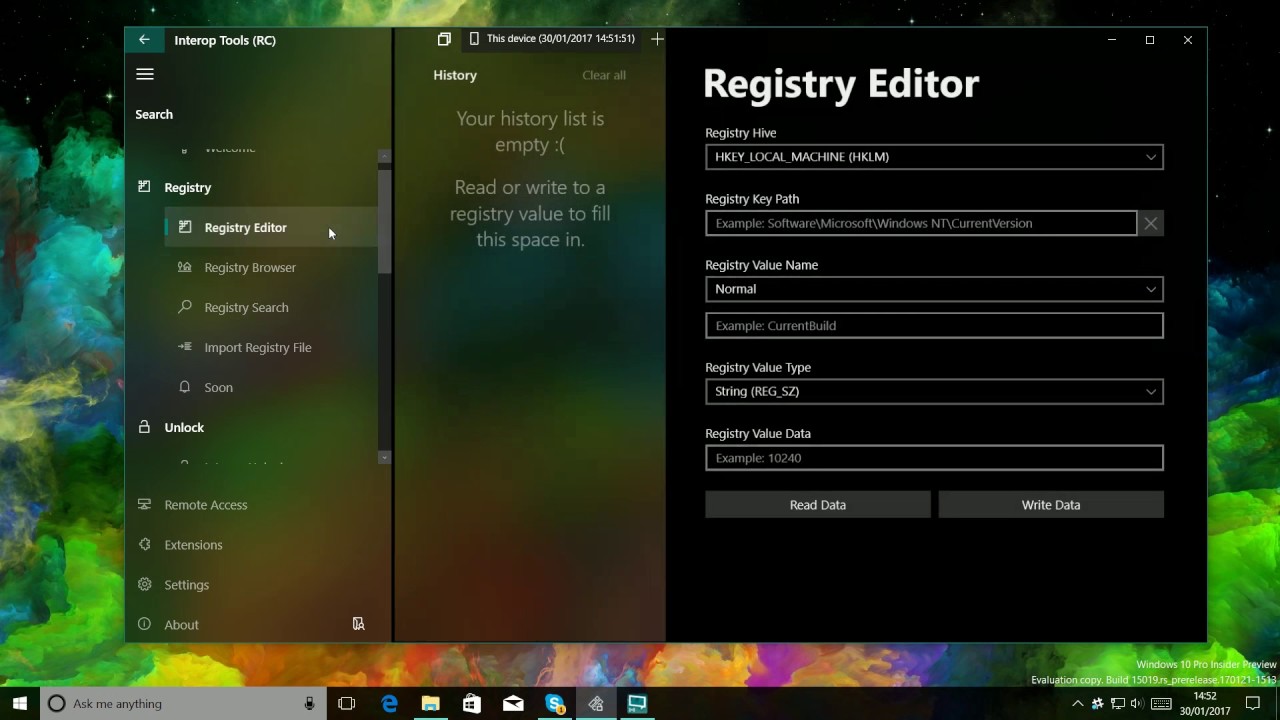Open the Extensions page
Screen dimensions: 1280x720
click(193, 544)
